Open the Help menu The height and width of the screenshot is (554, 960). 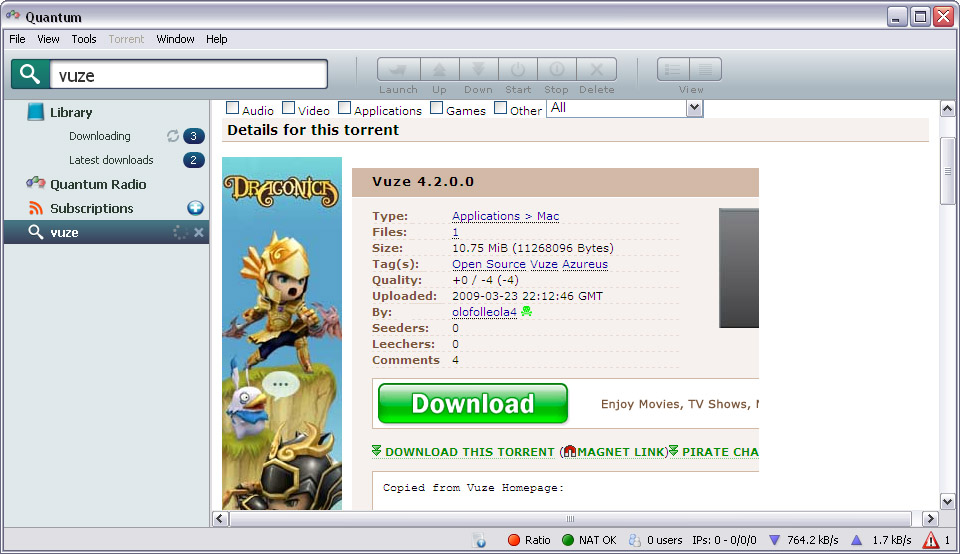tap(217, 39)
